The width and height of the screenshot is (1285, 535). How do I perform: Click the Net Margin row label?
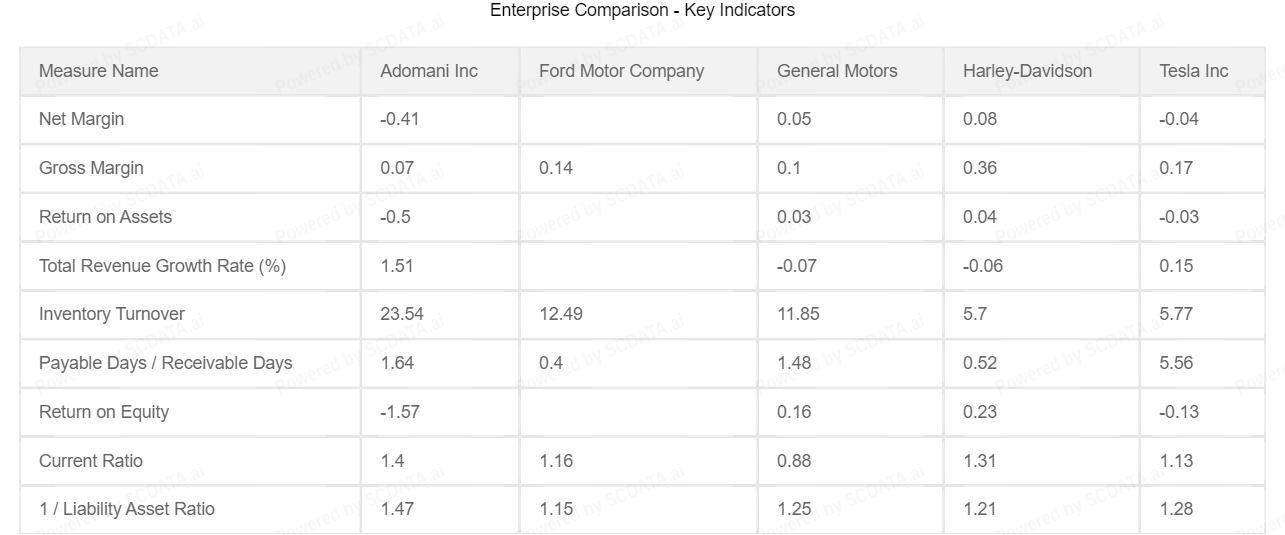click(x=81, y=119)
